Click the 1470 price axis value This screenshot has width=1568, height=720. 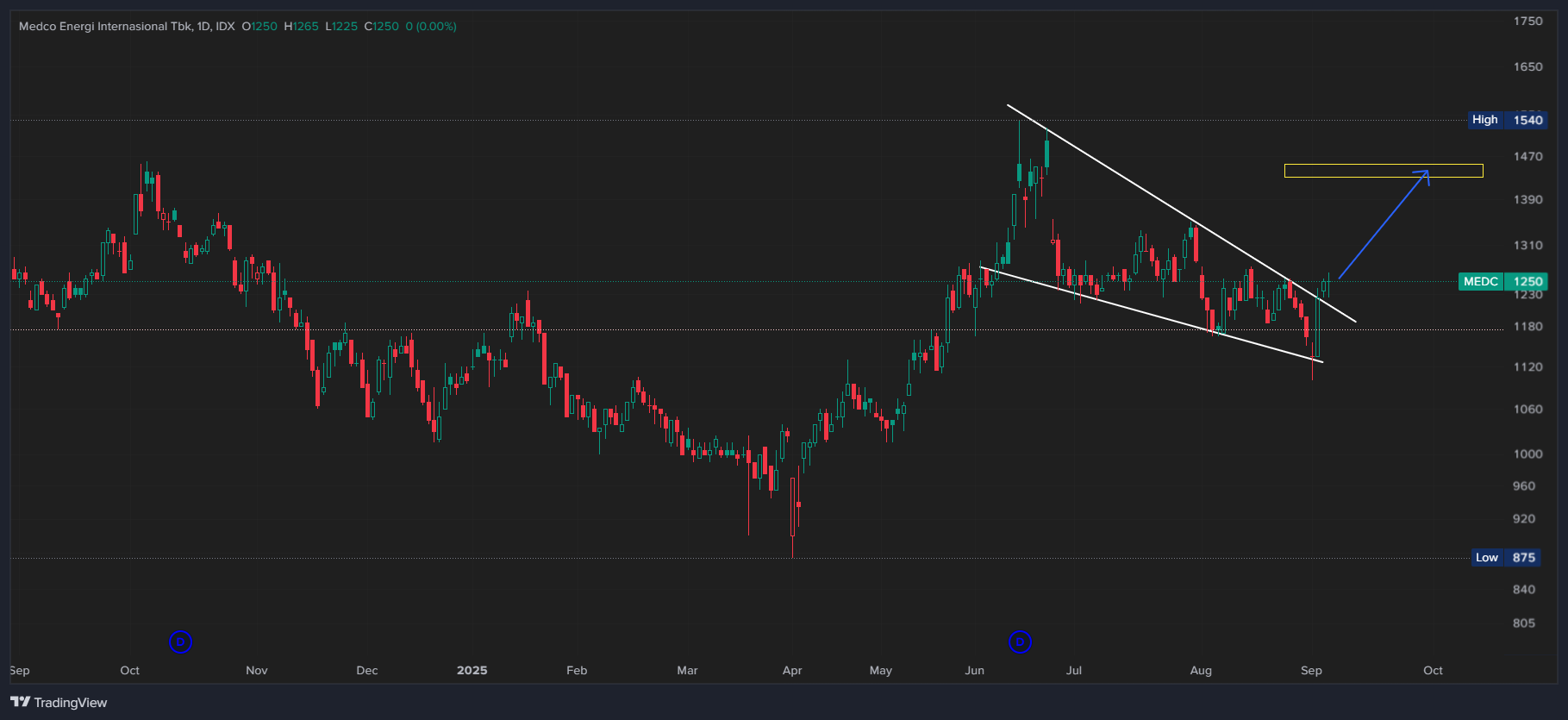pyautogui.click(x=1528, y=156)
